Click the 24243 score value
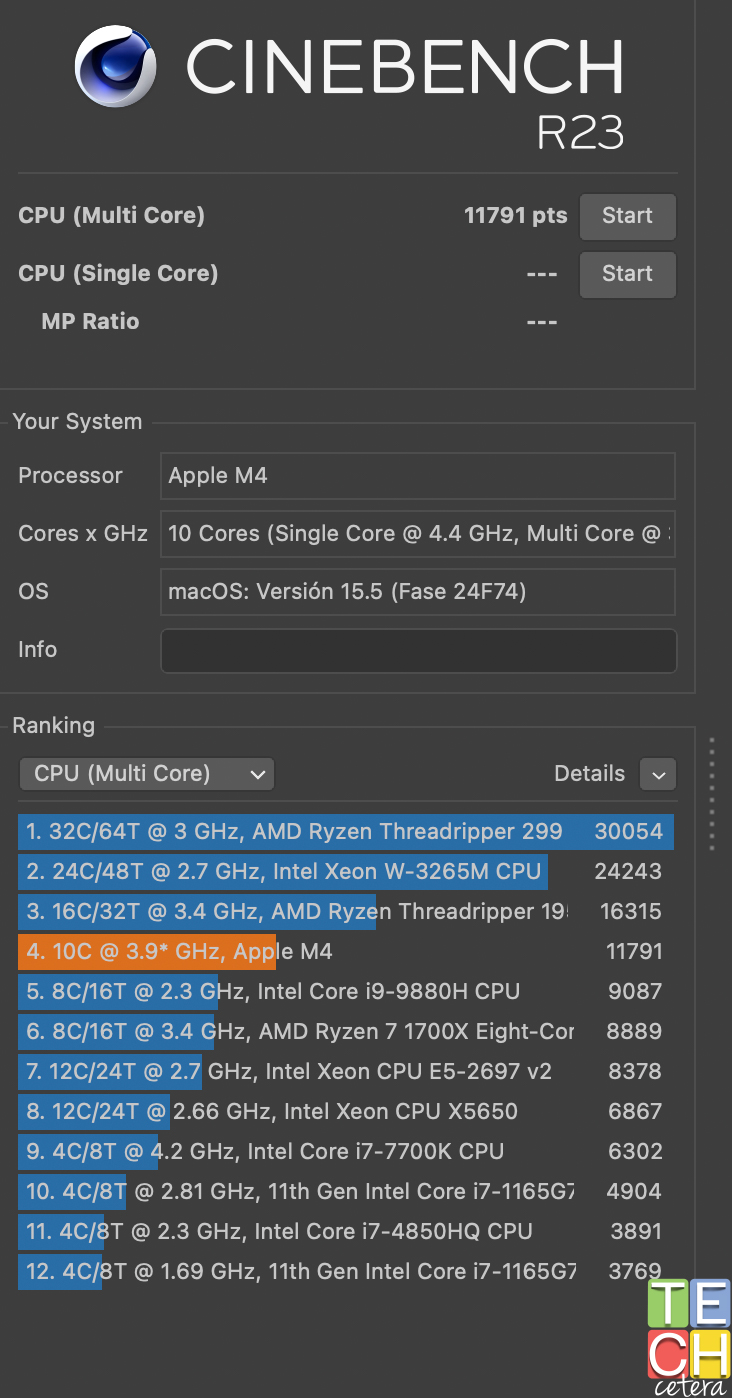 (629, 872)
